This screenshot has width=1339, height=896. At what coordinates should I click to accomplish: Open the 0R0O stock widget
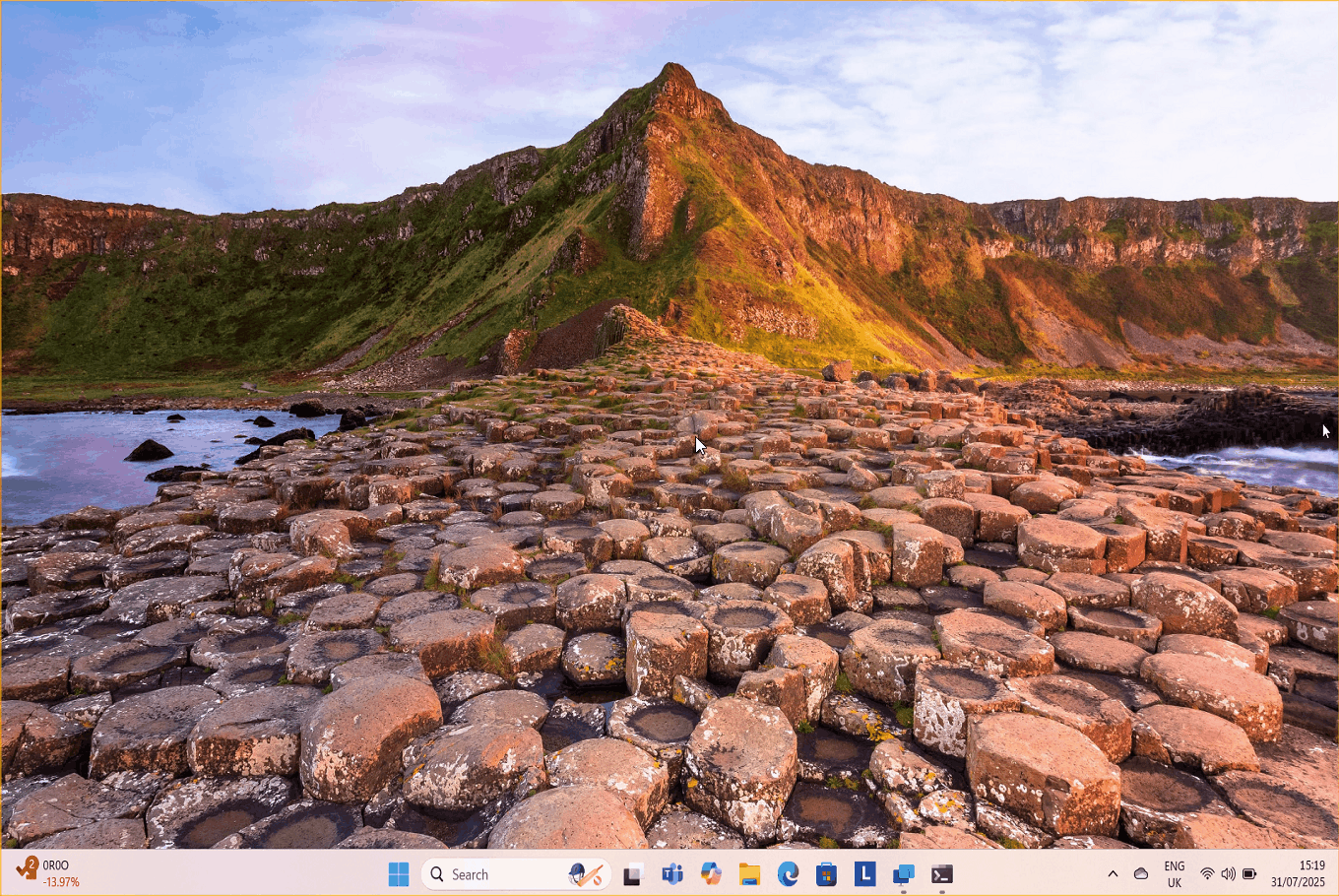point(49,874)
